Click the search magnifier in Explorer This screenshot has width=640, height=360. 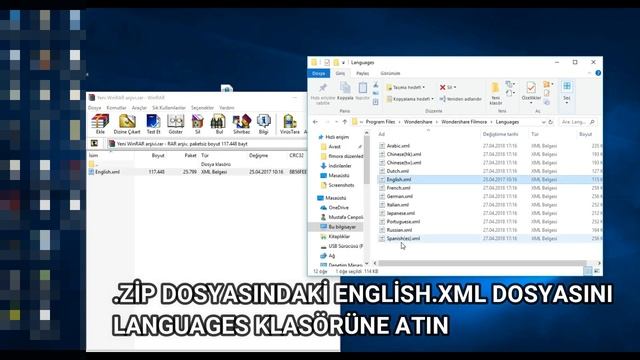coord(592,122)
